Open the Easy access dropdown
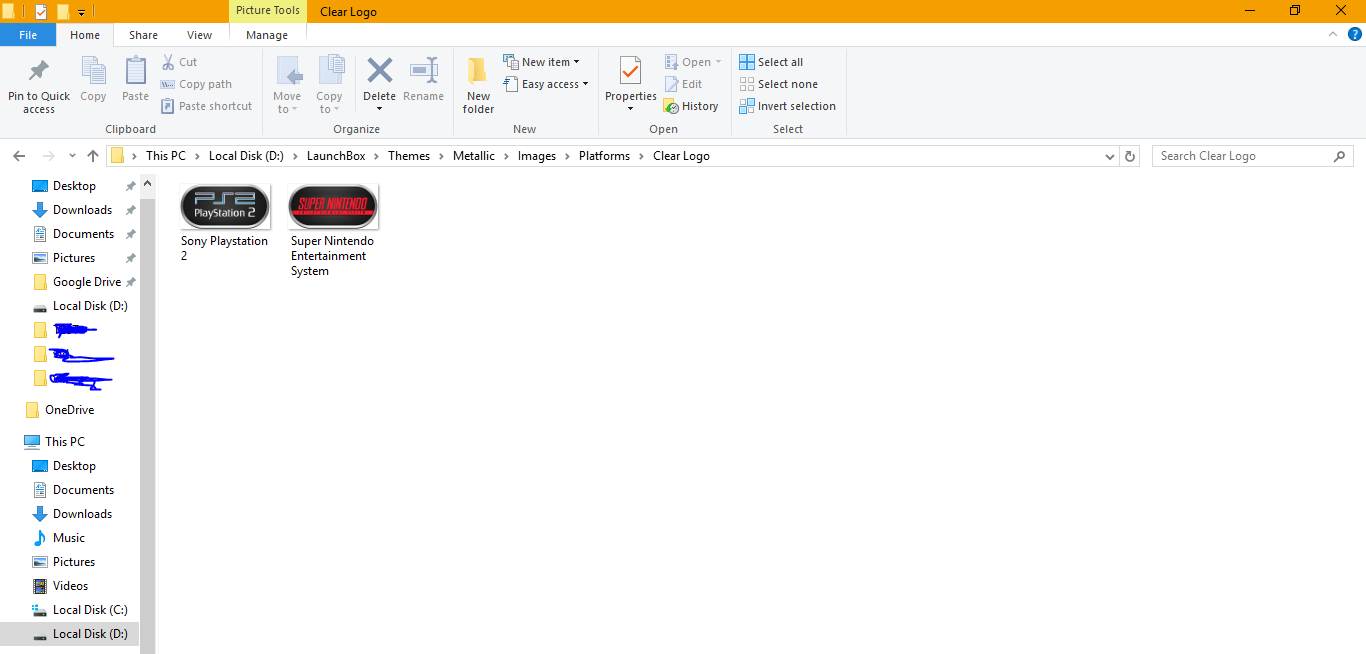1366x654 pixels. 545,84
